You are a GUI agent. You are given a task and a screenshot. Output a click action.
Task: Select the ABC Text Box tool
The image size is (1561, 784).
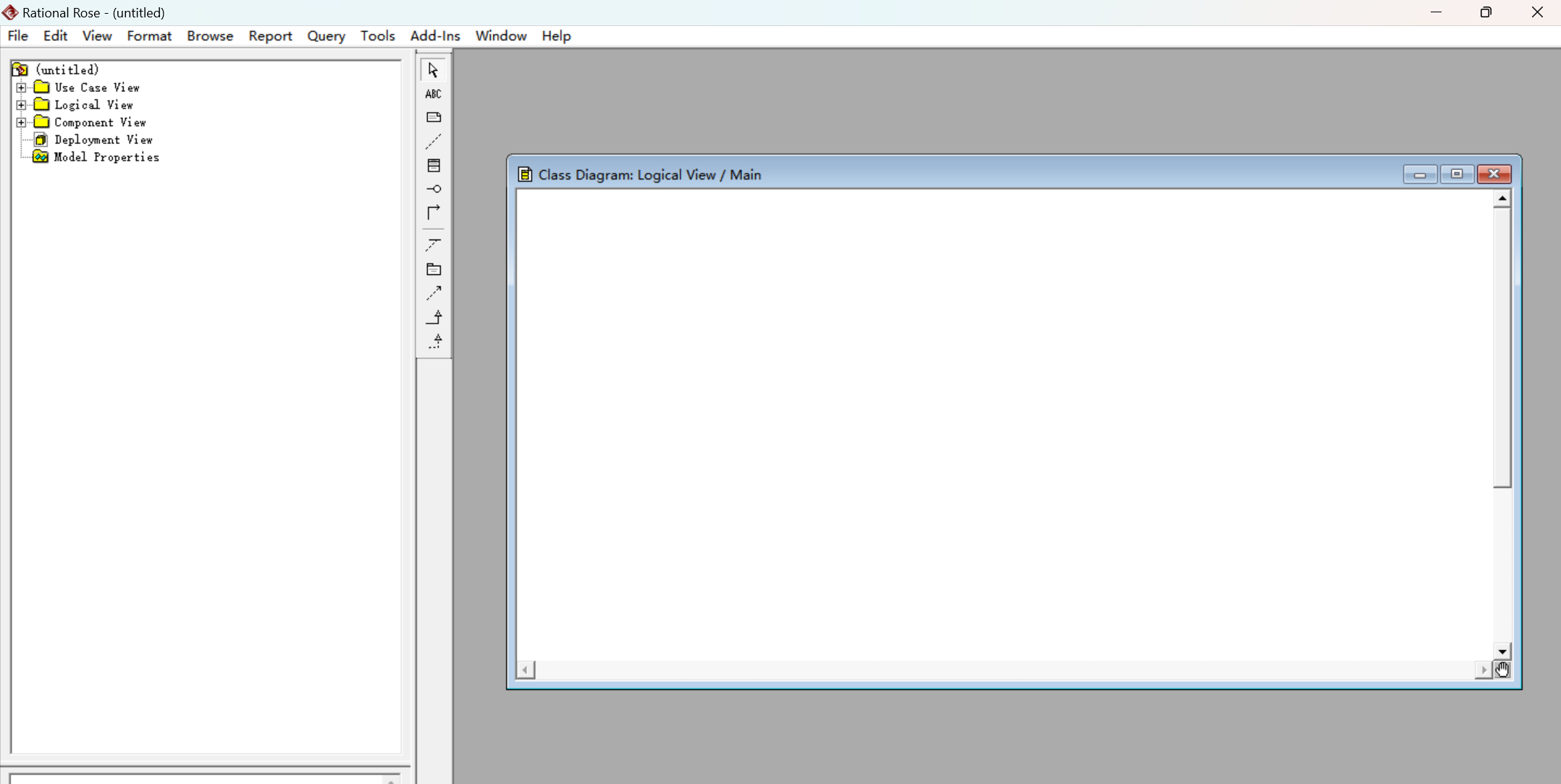pos(433,93)
